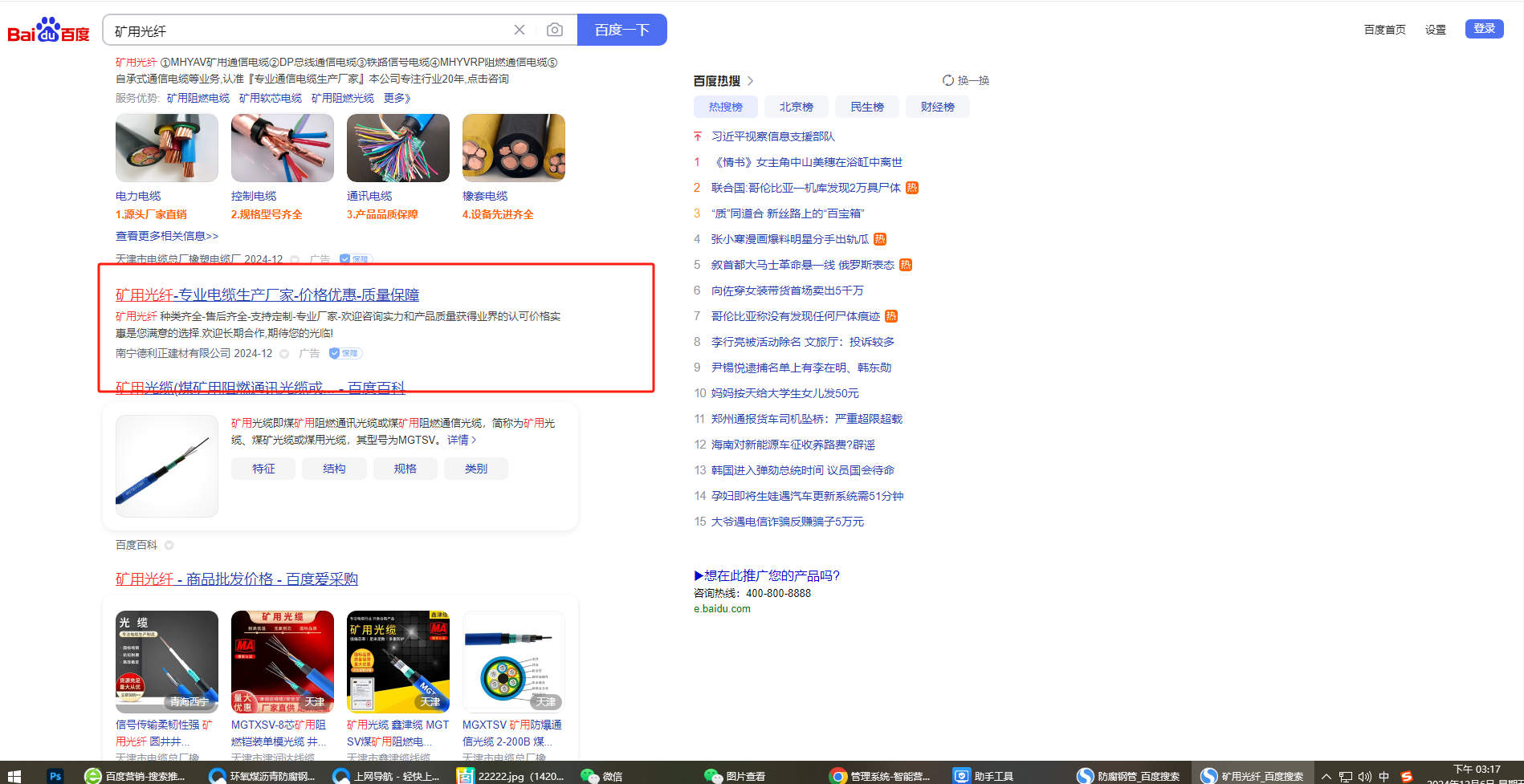
Task: Click the 特征 tag button
Action: pyautogui.click(x=263, y=469)
